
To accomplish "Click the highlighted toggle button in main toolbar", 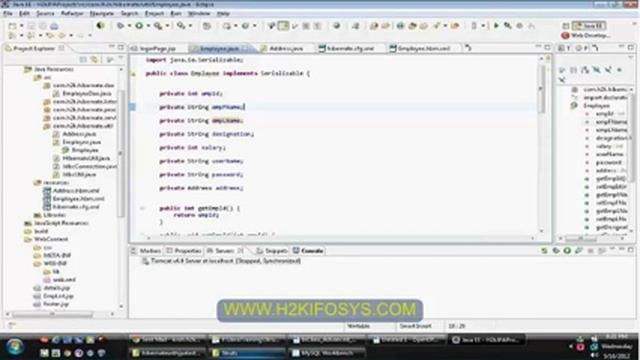I will click(283, 26).
